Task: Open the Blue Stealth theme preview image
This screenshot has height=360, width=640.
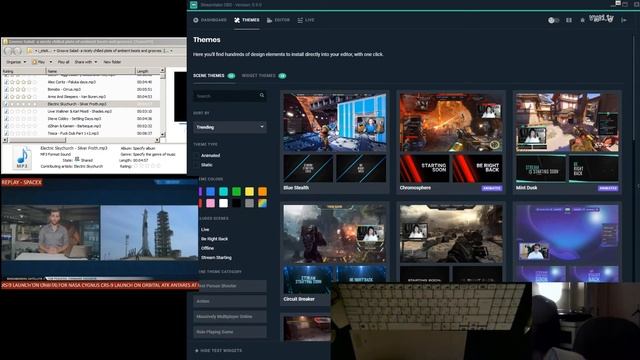Action: [x=335, y=122]
